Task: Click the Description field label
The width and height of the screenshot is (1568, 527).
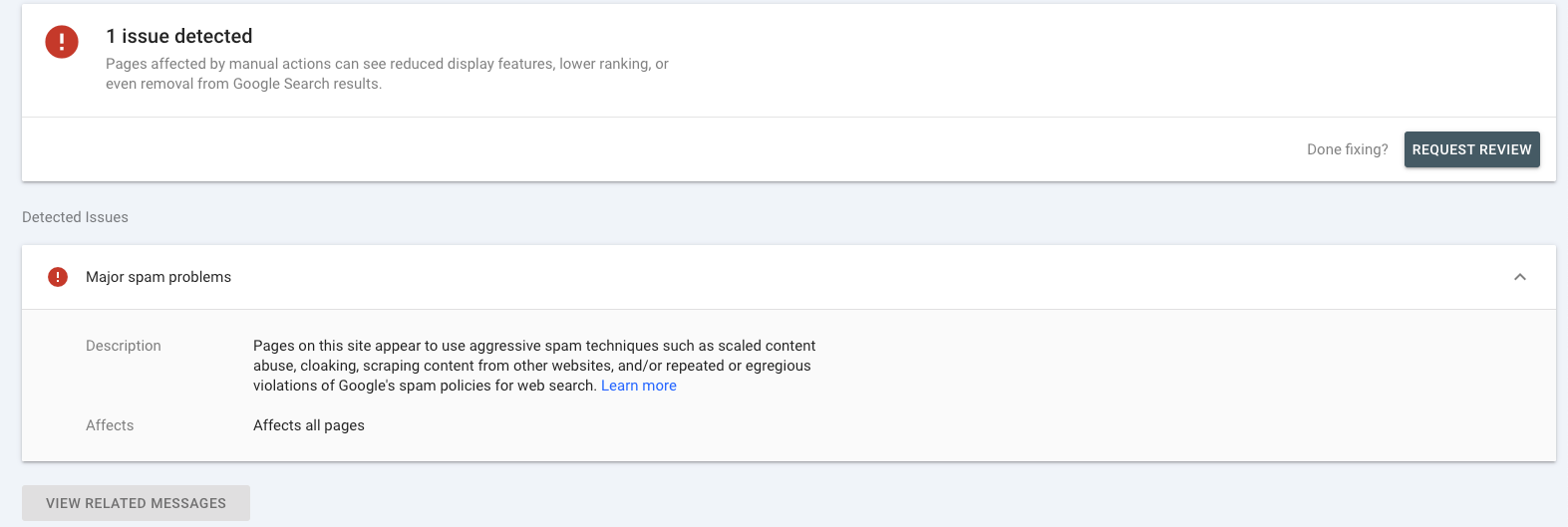Action: [124, 346]
